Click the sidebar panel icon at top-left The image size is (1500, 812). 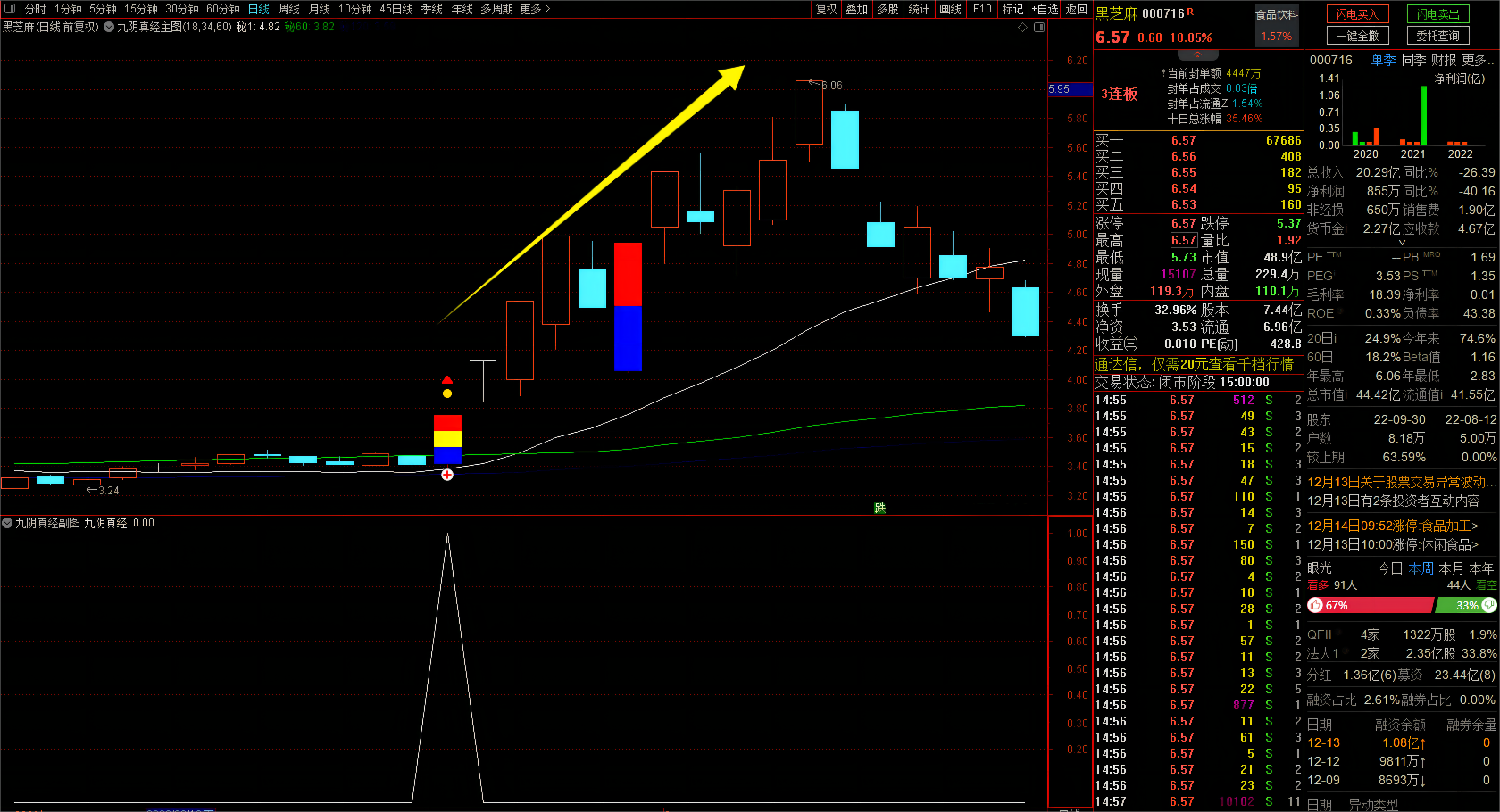pos(10,9)
